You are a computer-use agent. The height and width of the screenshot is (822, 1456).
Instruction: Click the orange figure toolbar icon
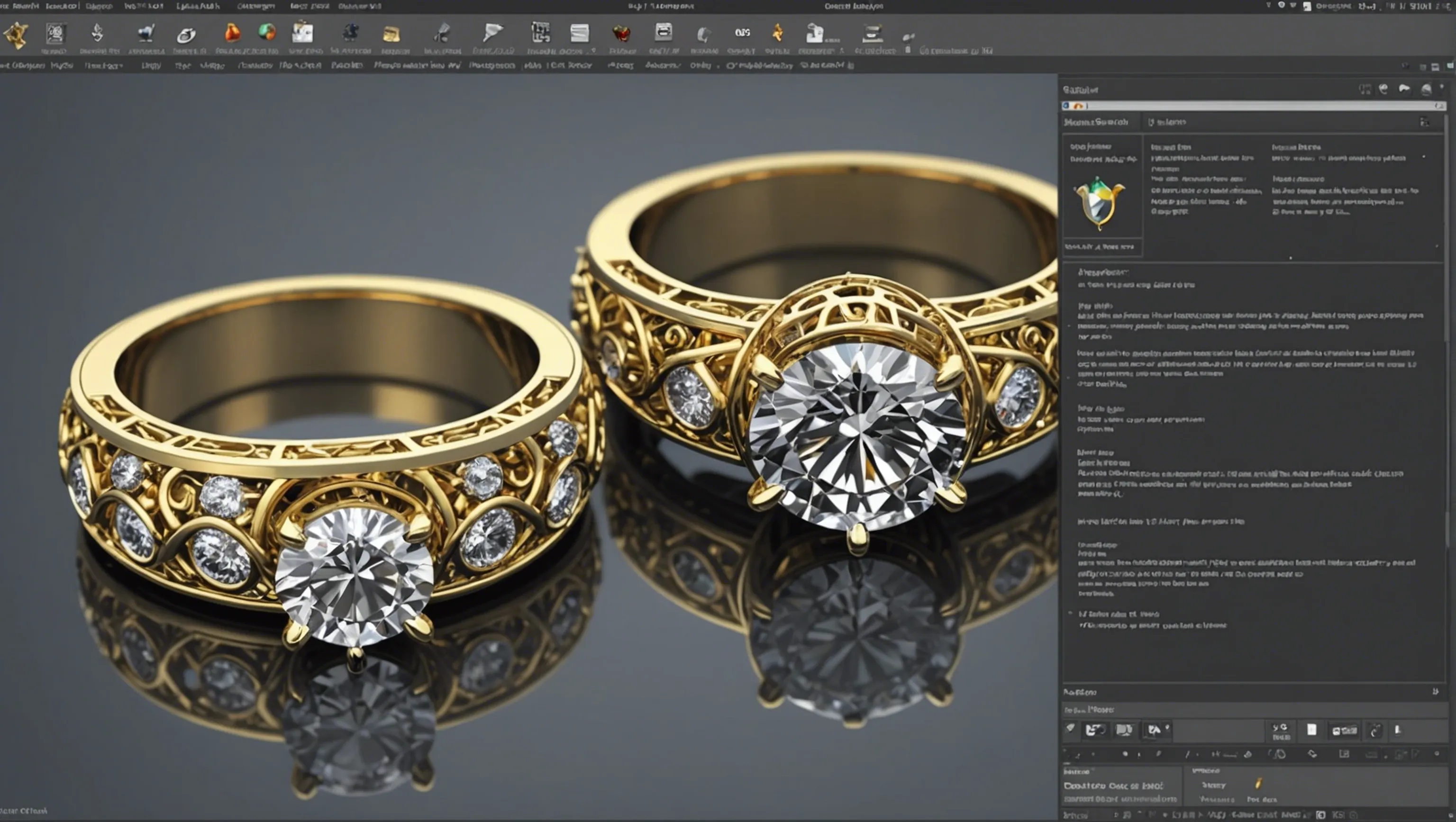[x=778, y=33]
